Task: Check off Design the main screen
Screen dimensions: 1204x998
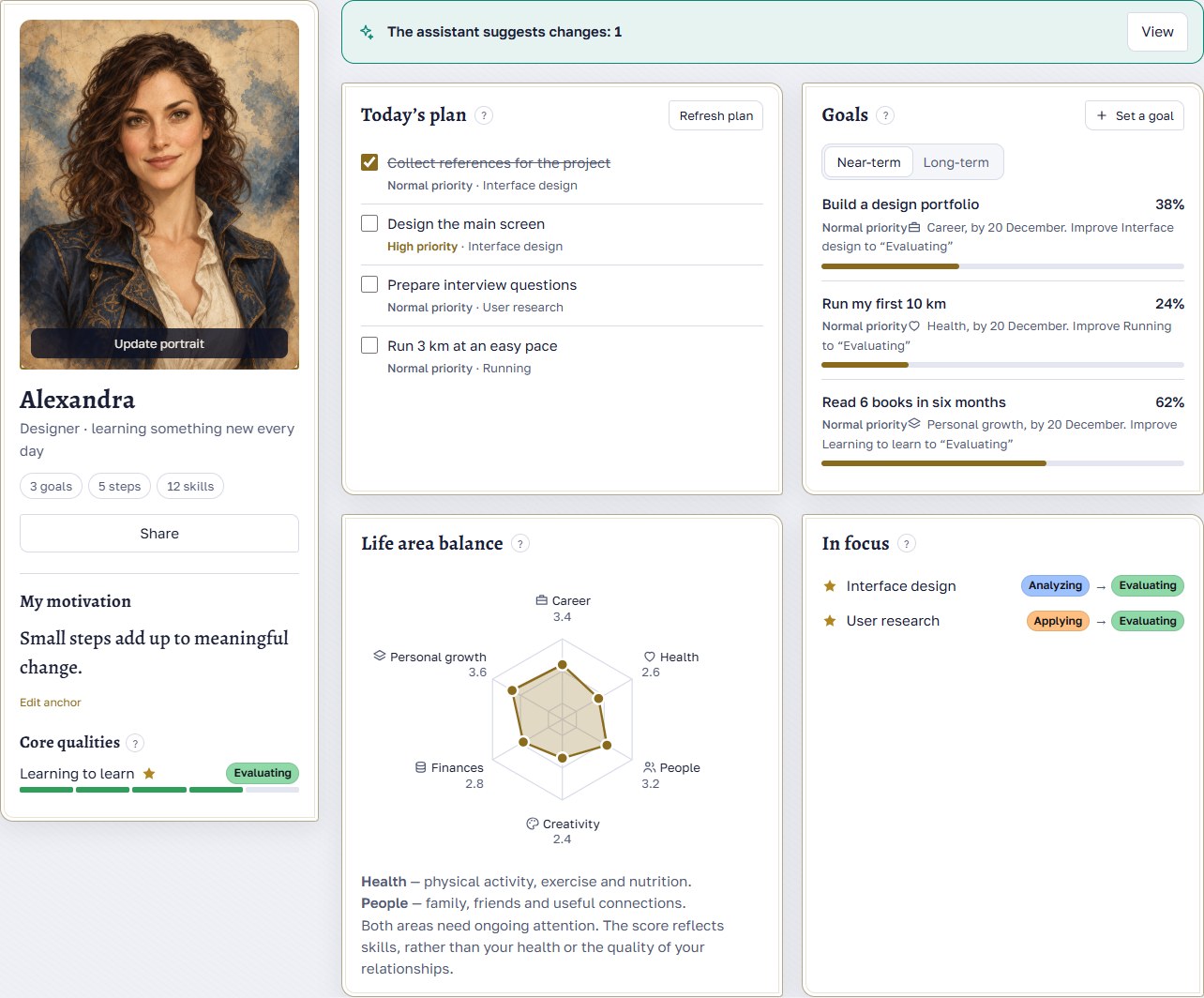Action: [x=369, y=223]
